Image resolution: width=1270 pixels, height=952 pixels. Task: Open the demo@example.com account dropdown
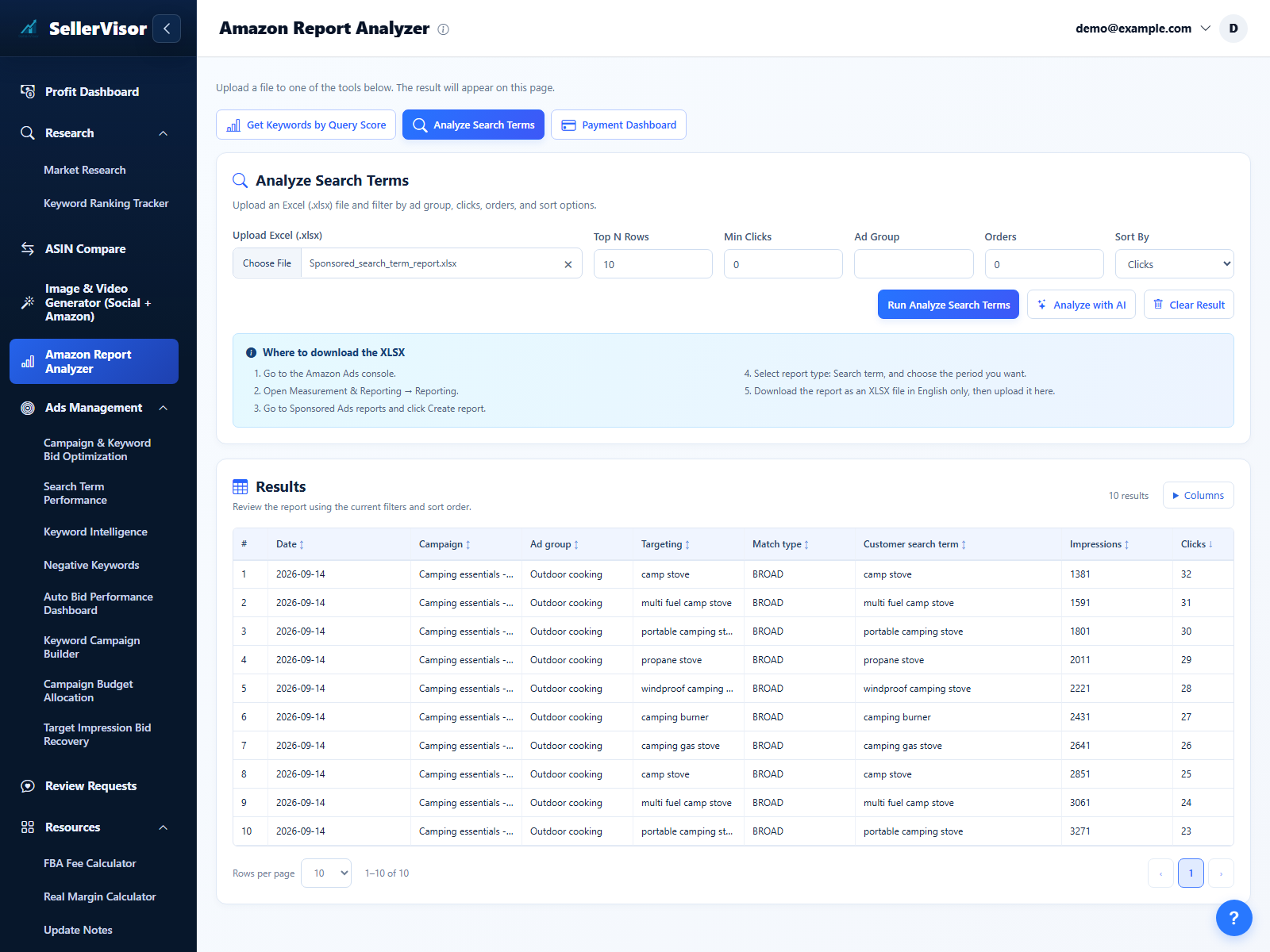[x=1143, y=29]
